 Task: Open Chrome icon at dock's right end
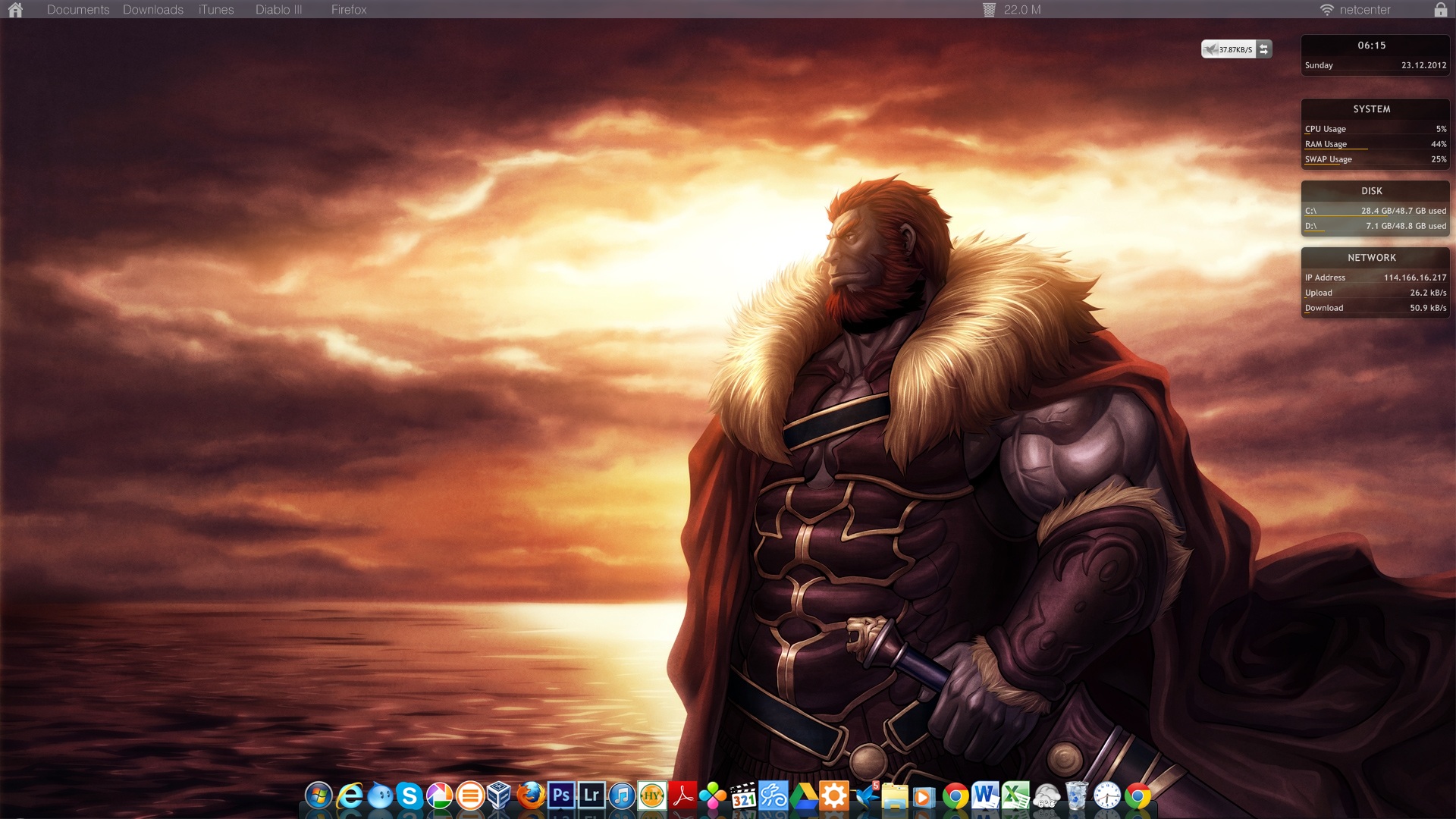click(1137, 796)
